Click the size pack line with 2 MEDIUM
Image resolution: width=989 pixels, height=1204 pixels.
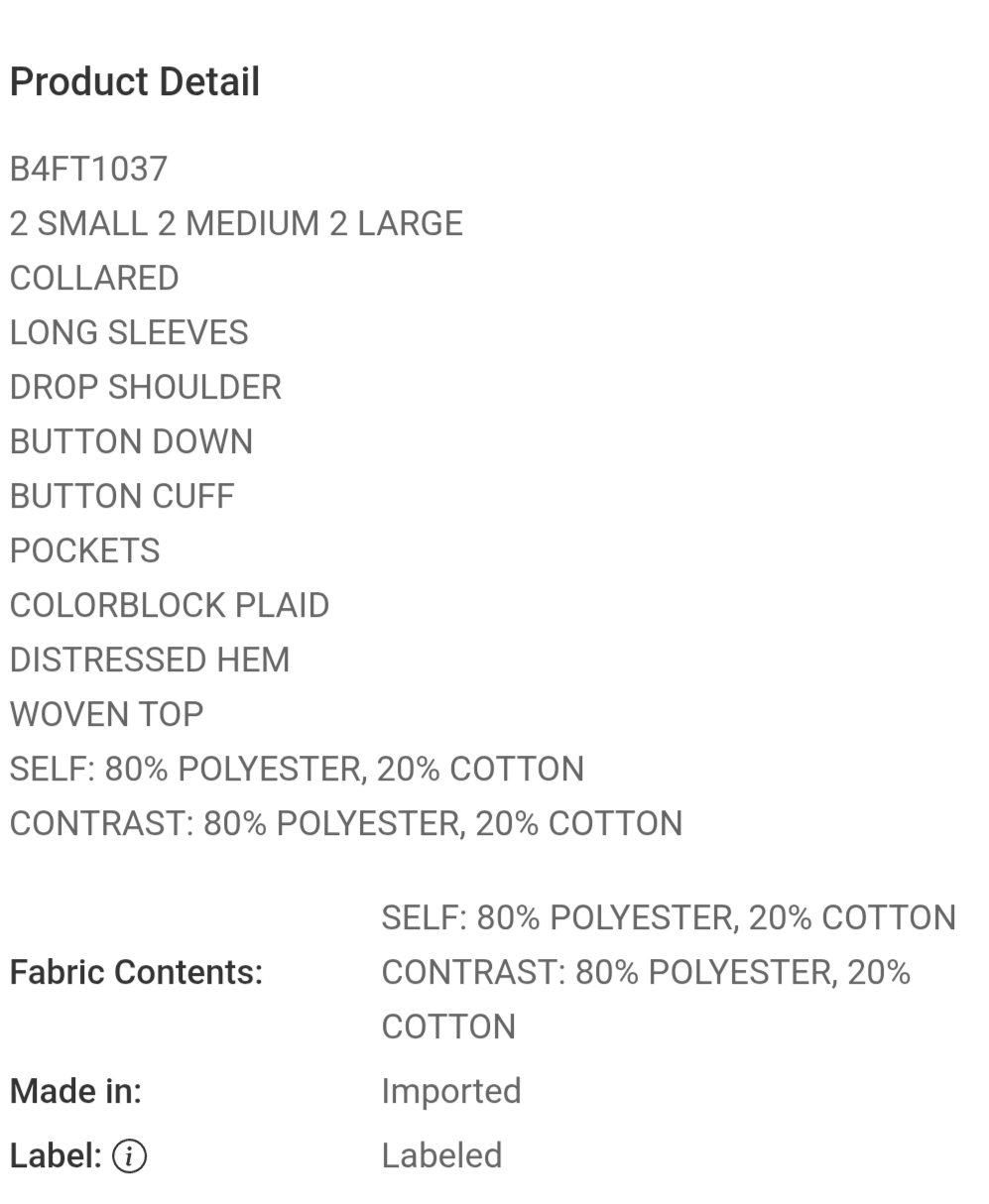(x=236, y=223)
